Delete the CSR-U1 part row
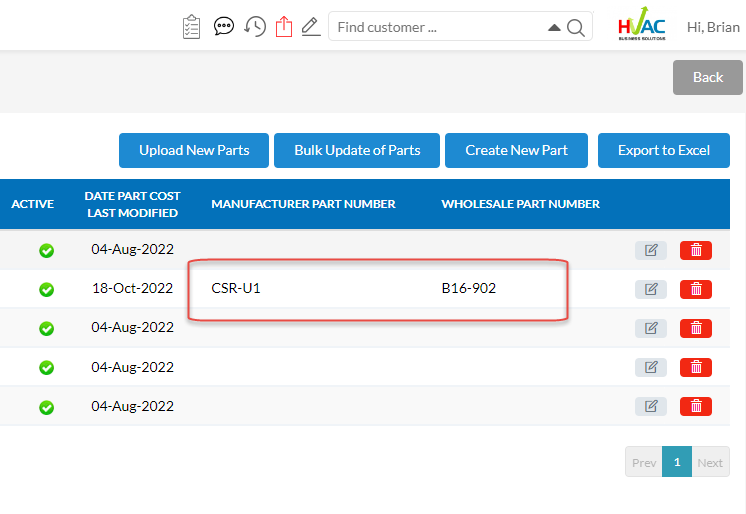 coord(696,289)
